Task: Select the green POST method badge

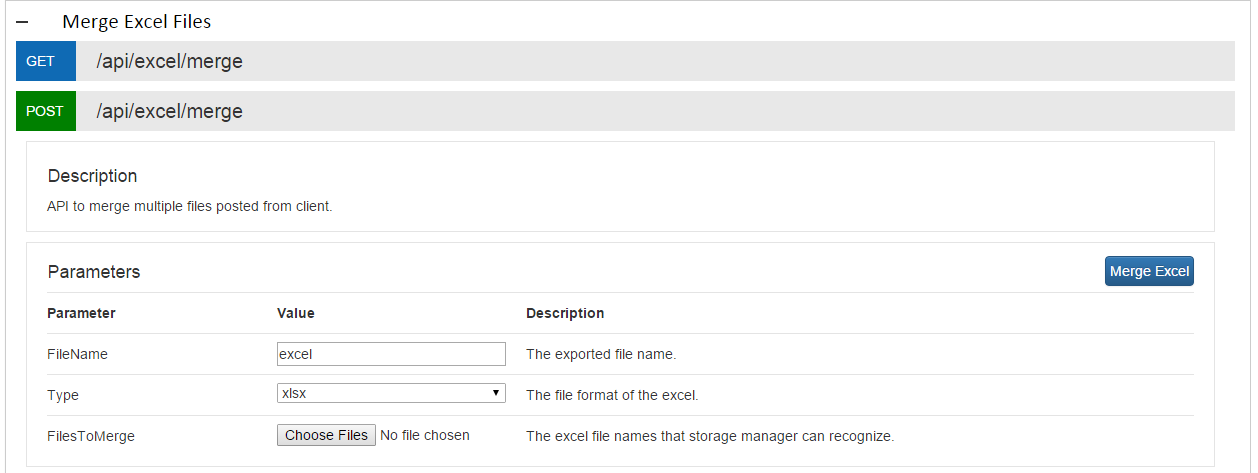Action: [45, 111]
